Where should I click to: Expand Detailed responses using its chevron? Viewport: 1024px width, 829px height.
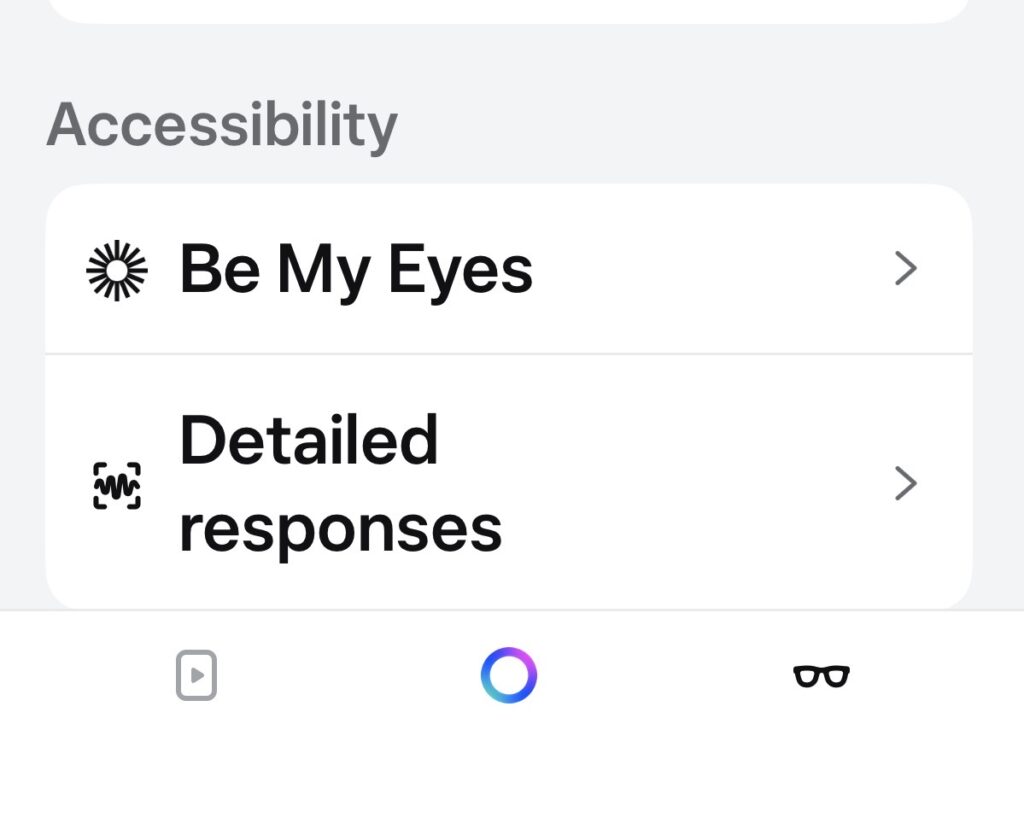pos(905,484)
